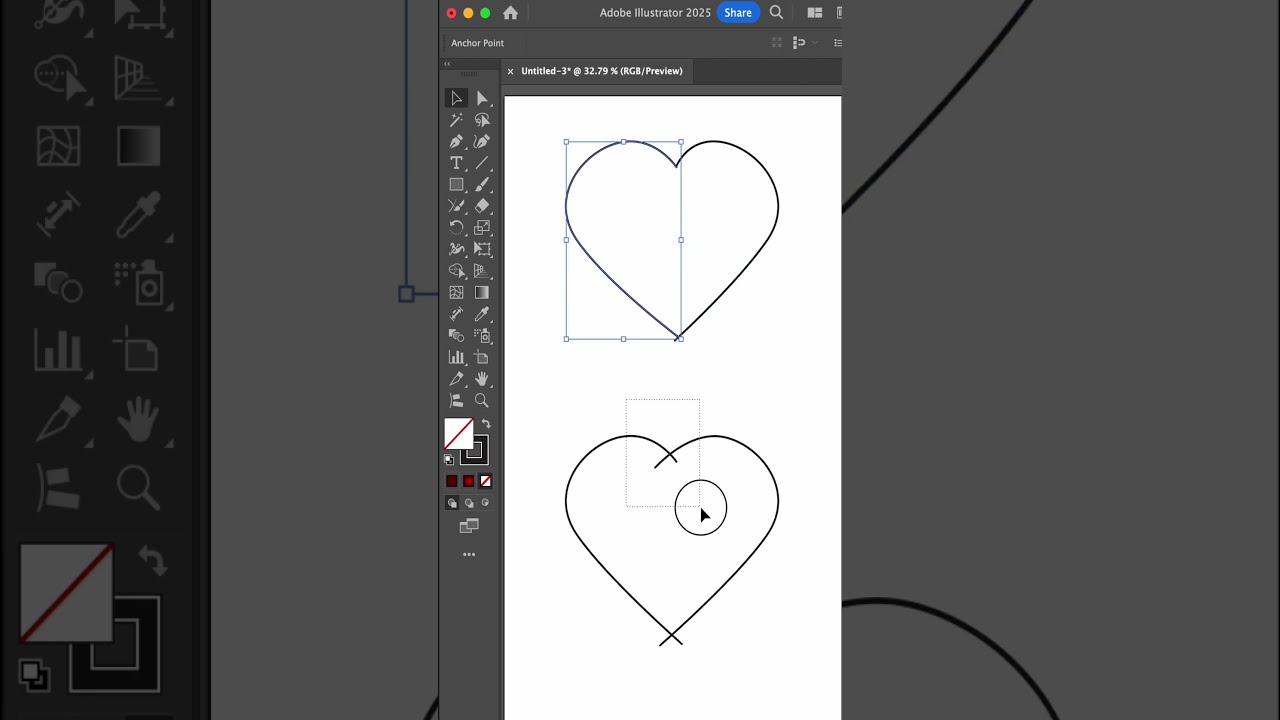Pick the Scale tool
This screenshot has width=1280, height=720.
click(482, 227)
